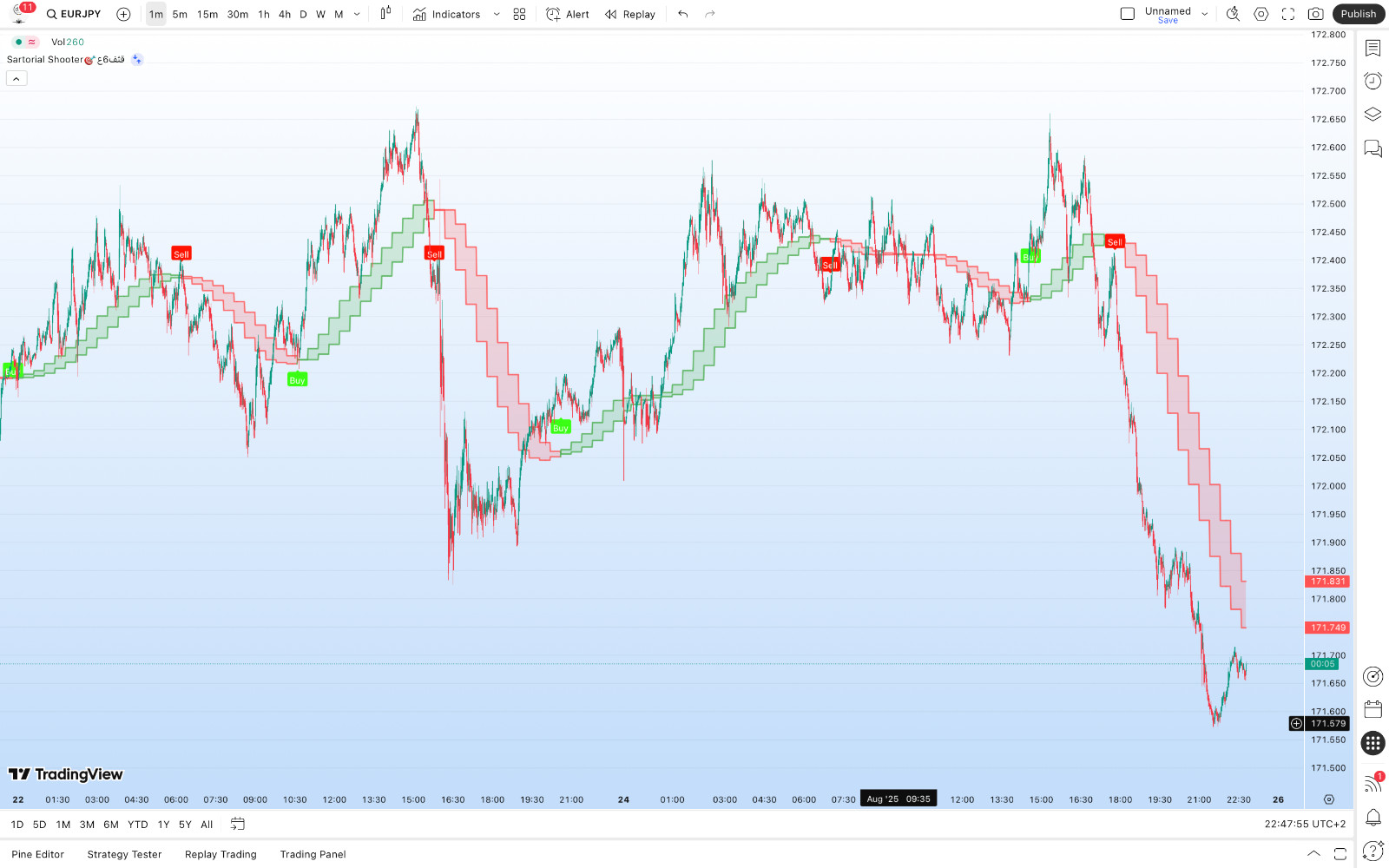Expand the Unnamed layout dropdown
This screenshot has height=868, width=1389.
[1205, 14]
